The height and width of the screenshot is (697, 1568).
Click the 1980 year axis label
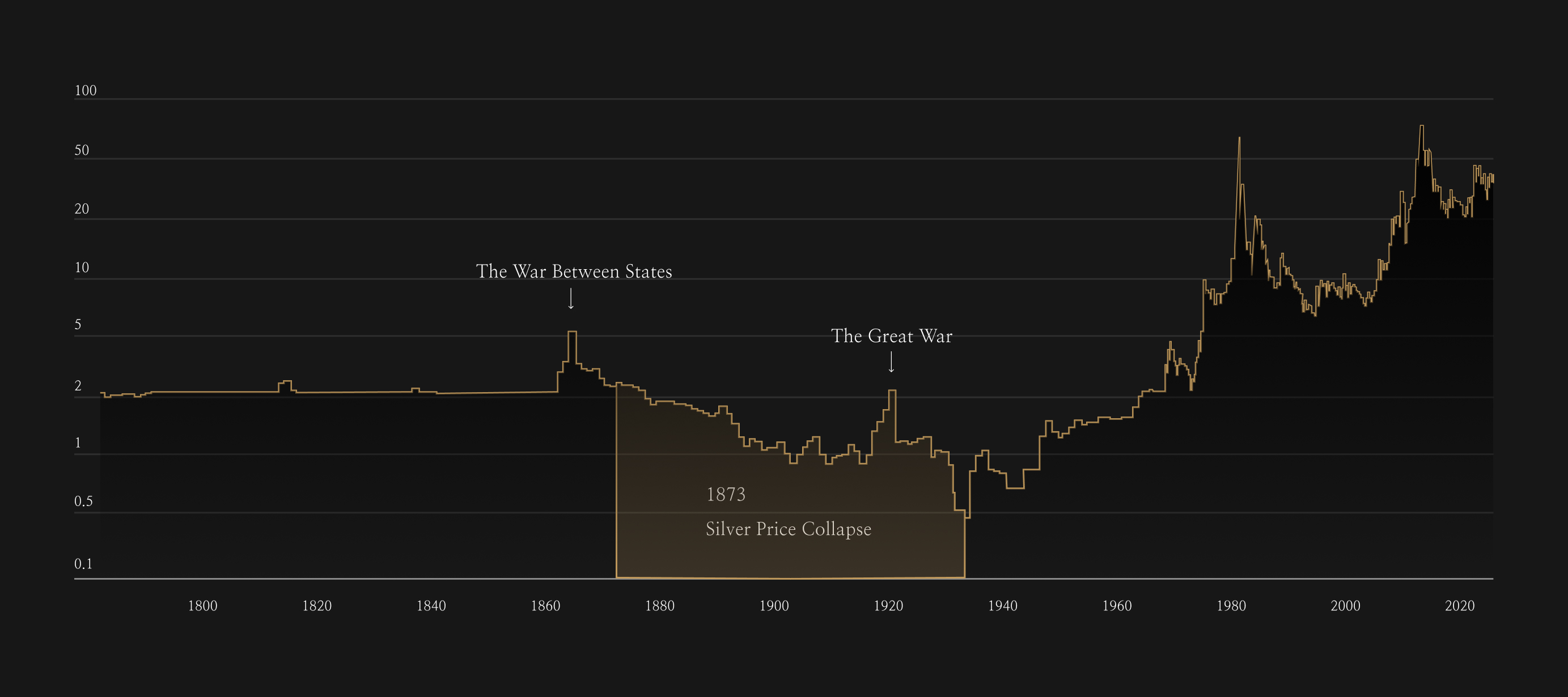(x=1231, y=606)
